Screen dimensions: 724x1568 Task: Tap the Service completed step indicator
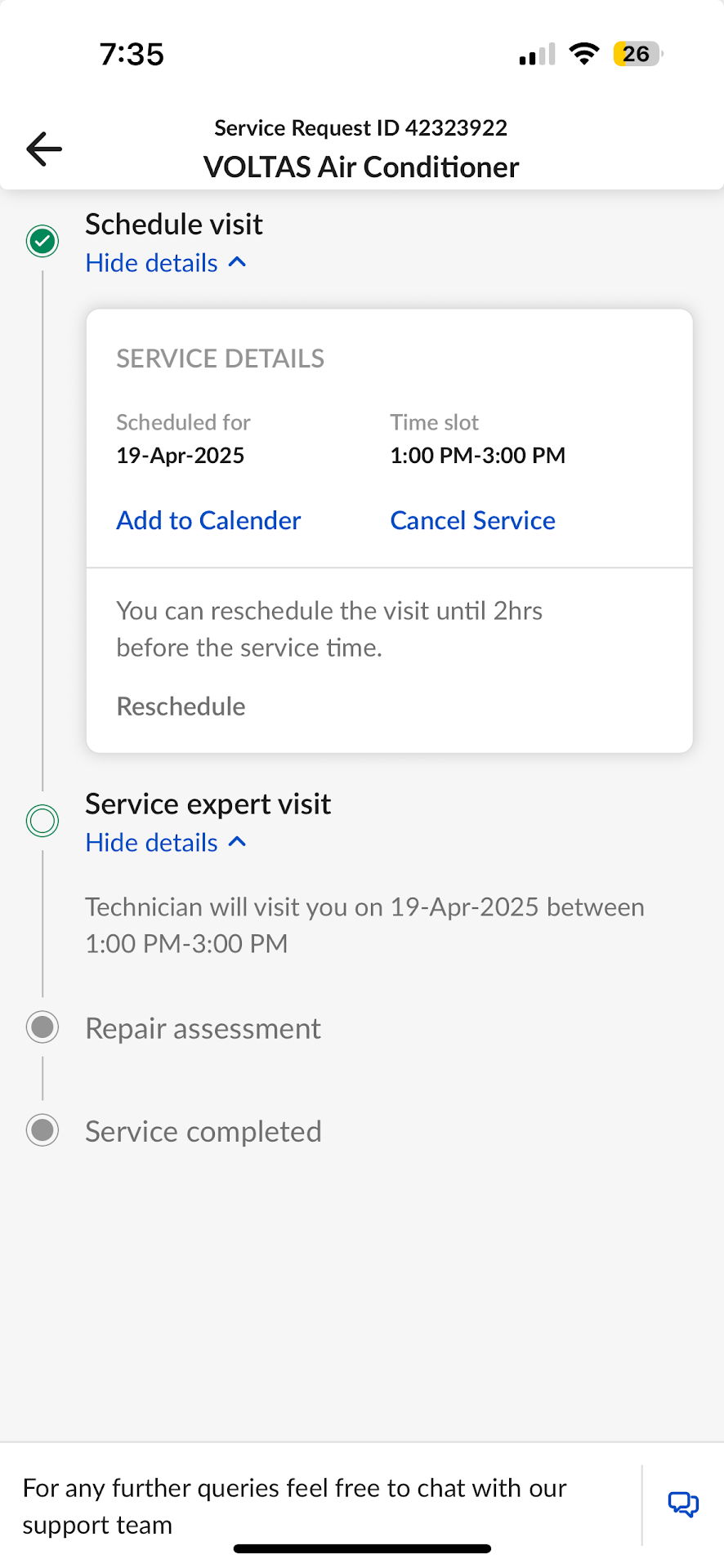42,1130
